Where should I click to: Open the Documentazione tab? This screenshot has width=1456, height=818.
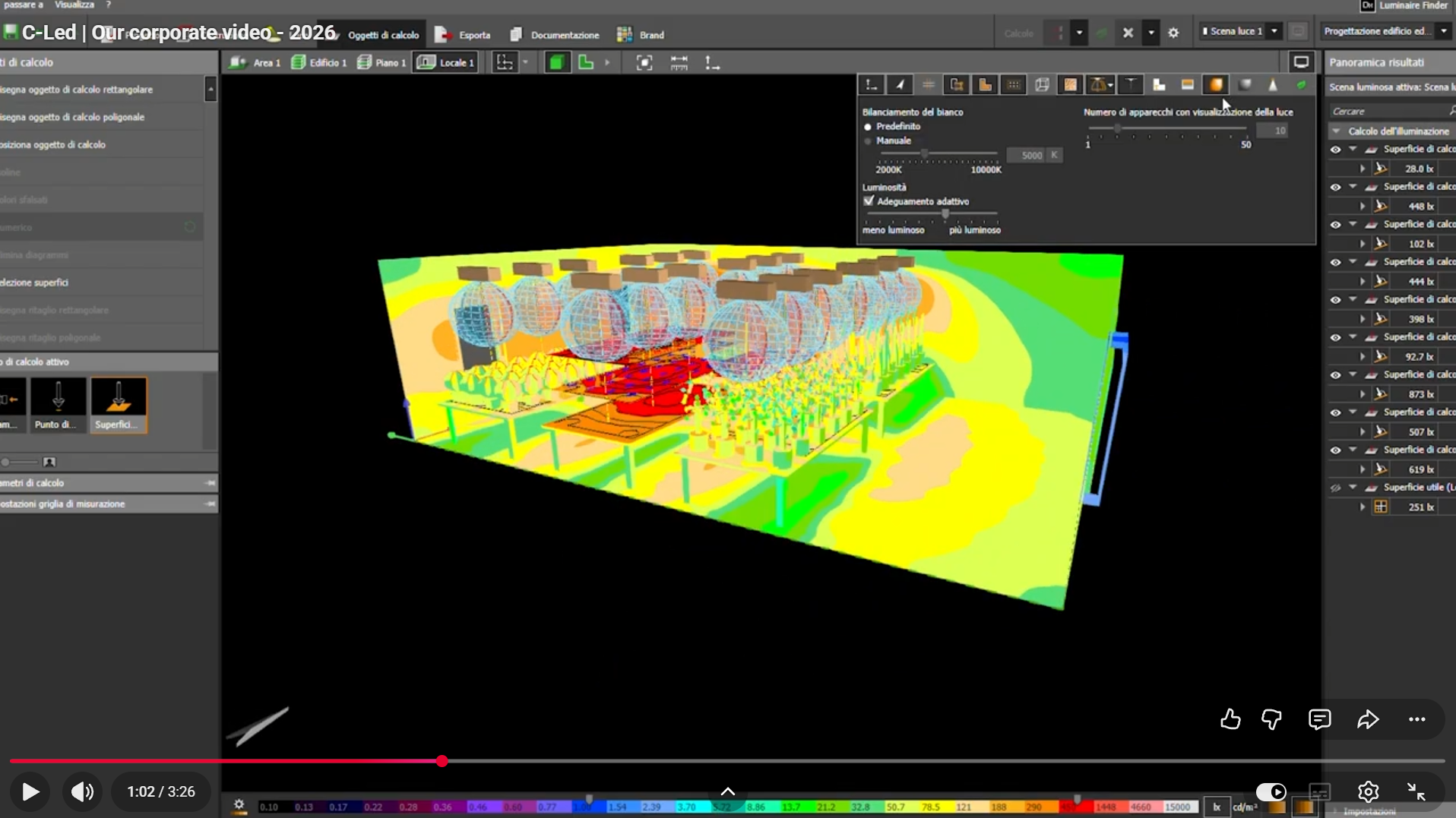555,35
